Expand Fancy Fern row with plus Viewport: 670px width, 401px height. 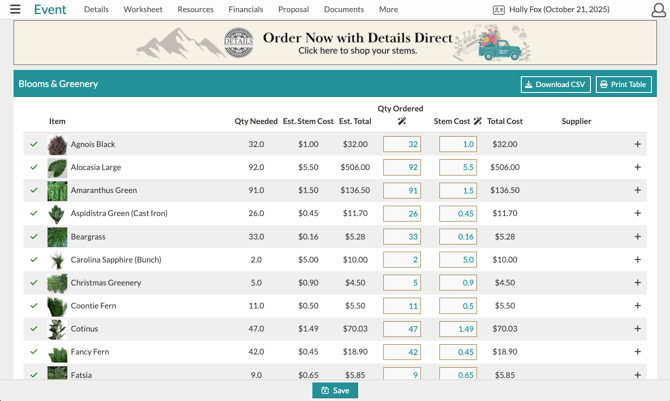click(637, 352)
